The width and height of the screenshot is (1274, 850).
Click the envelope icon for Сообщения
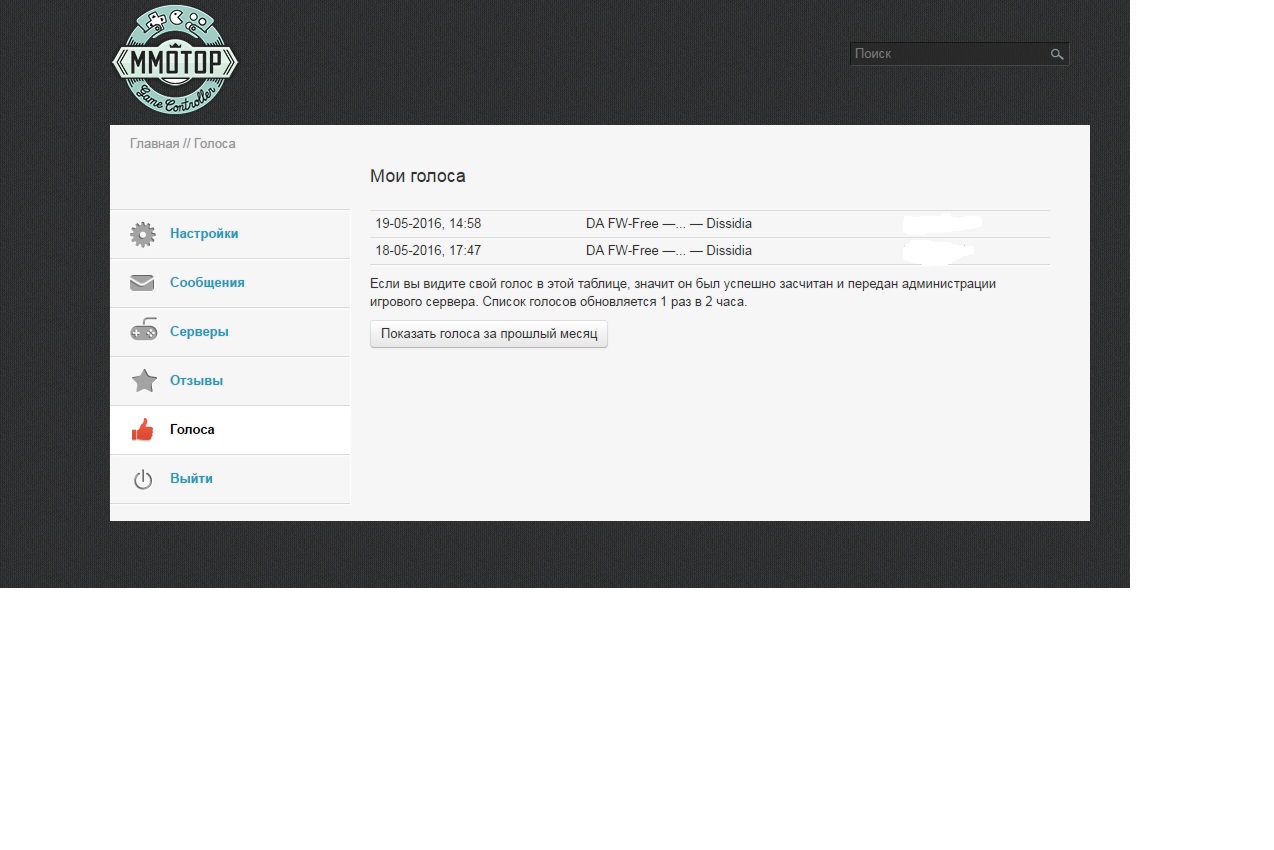coord(143,283)
